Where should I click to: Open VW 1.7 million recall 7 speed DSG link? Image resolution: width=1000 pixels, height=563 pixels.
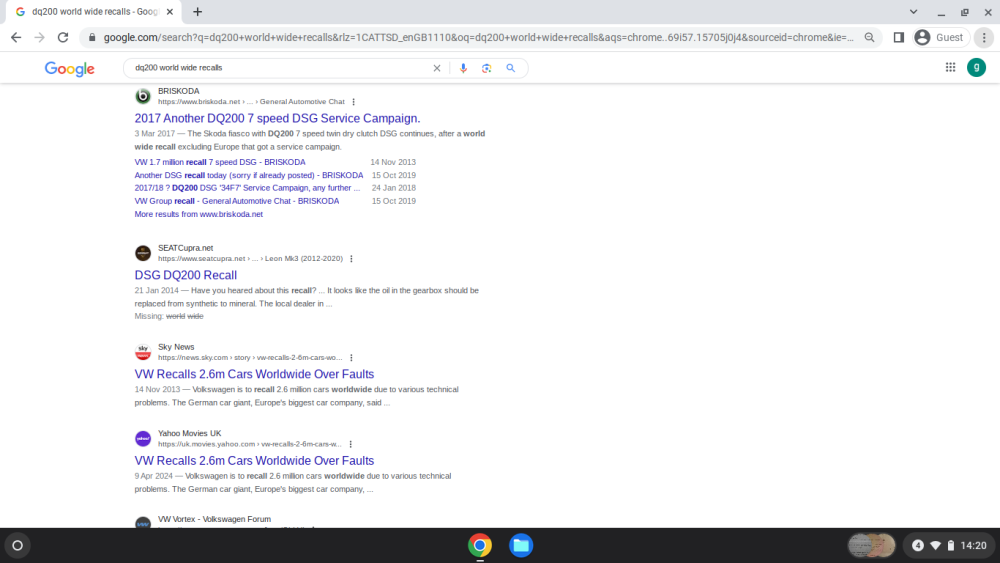(220, 162)
